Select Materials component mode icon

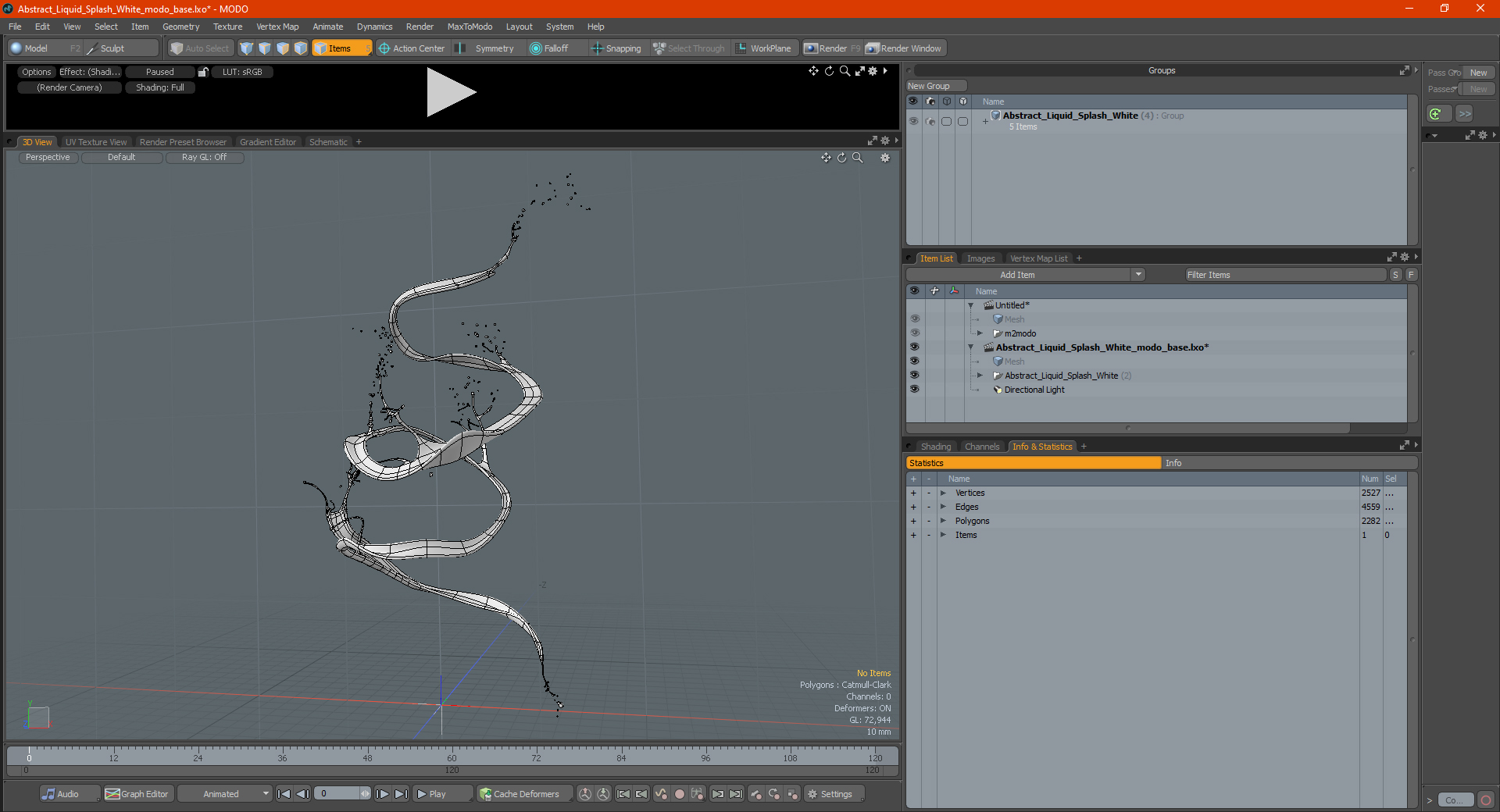tap(301, 48)
